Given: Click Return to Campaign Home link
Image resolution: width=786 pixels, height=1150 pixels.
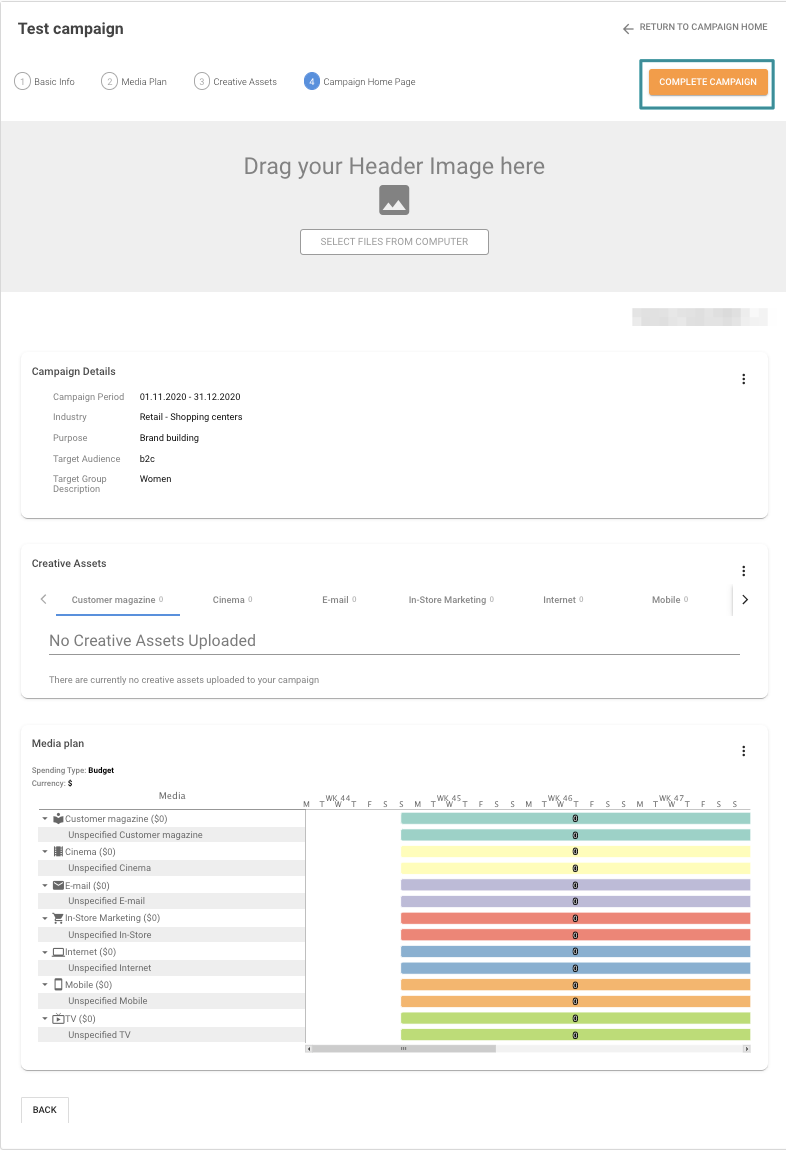Looking at the screenshot, I should click(703, 27).
